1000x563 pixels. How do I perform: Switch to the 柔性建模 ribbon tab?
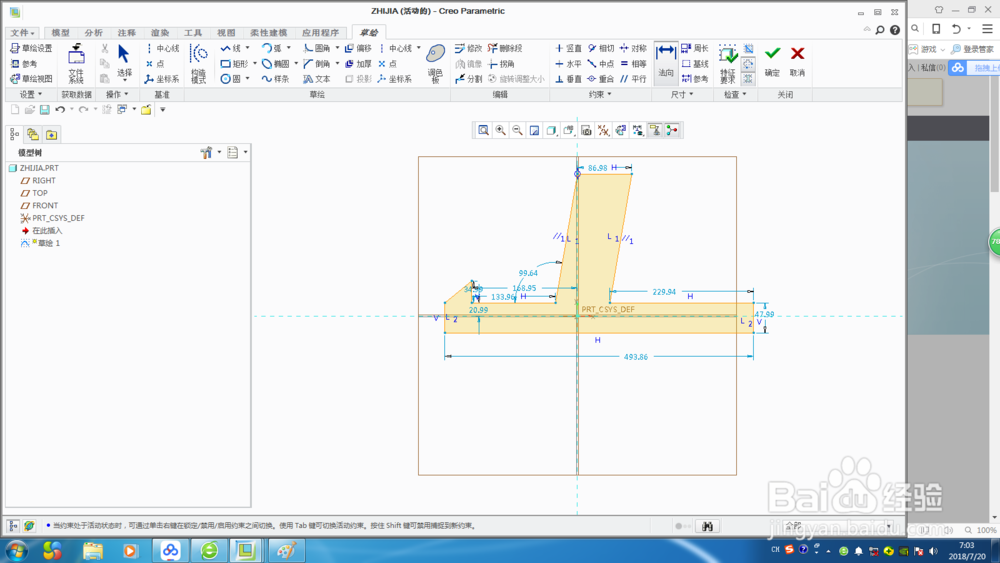(x=268, y=33)
